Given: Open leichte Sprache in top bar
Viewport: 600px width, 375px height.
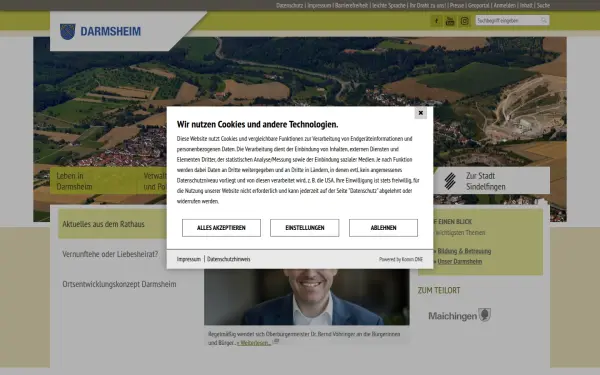Looking at the screenshot, I should [x=389, y=5].
